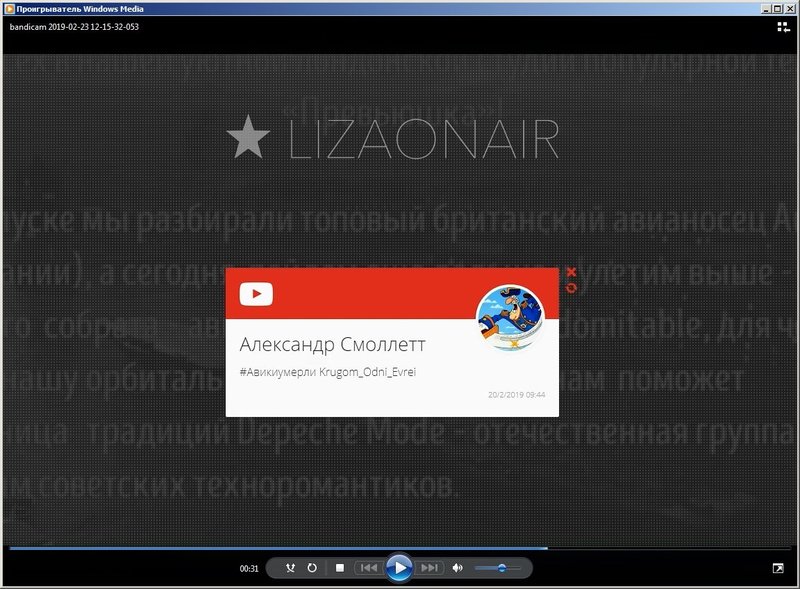Minimize the Windows Media Player window

click(x=766, y=9)
